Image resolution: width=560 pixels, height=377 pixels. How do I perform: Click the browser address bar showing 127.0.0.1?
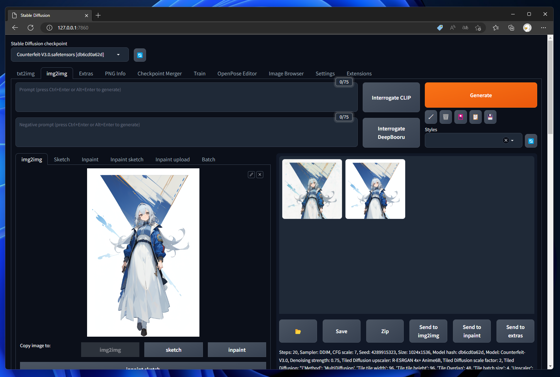(236, 27)
